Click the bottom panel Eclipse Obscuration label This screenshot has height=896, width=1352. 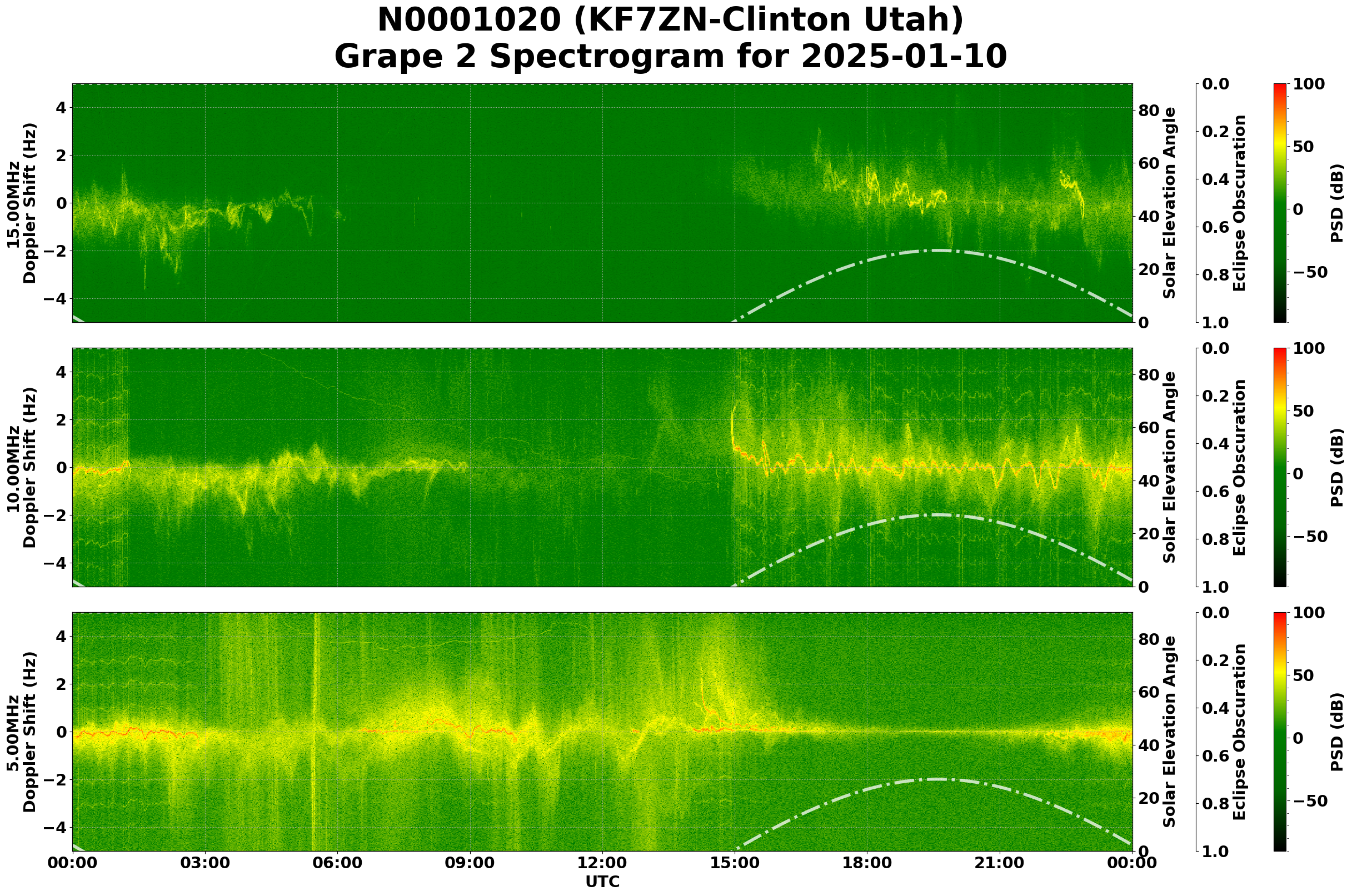(x=1239, y=732)
